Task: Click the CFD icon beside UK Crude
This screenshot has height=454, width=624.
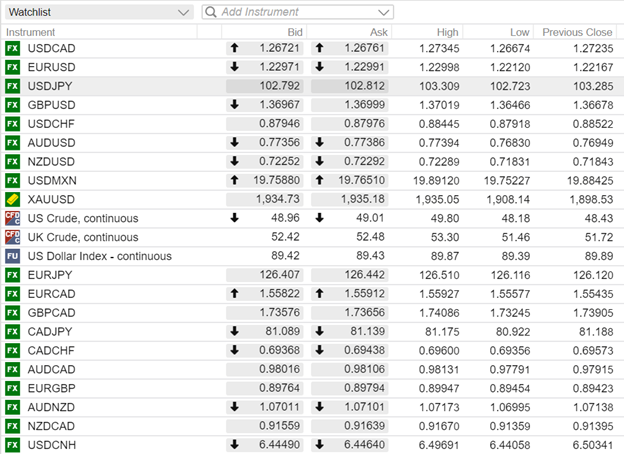Action: [x=13, y=237]
